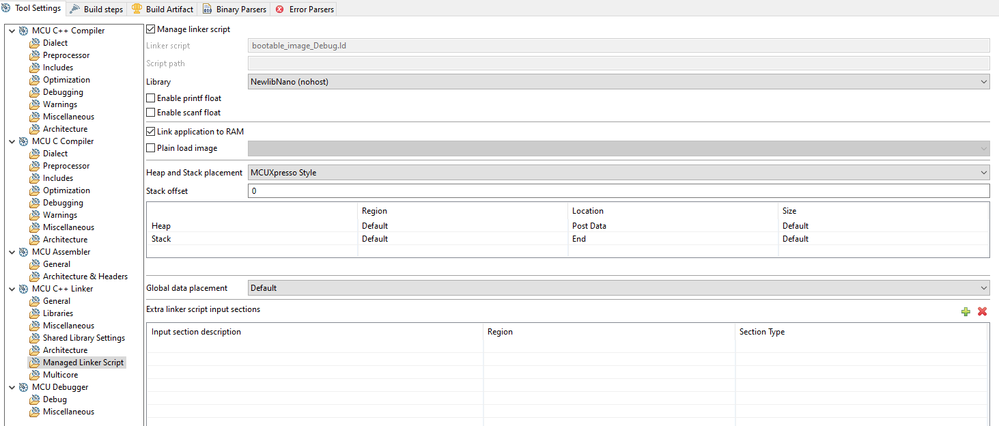Image resolution: width=999 pixels, height=426 pixels.
Task: Select the Tool Settings tab
Action: 32,8
